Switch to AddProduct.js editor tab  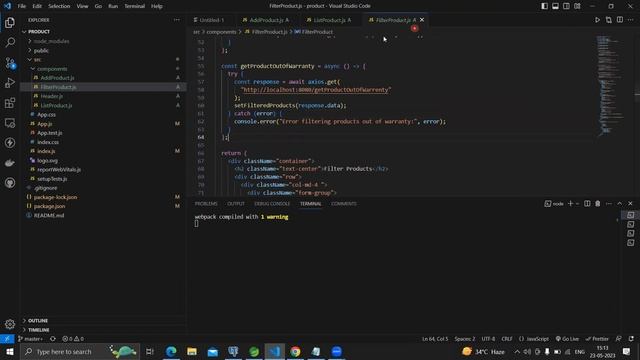pyautogui.click(x=269, y=20)
